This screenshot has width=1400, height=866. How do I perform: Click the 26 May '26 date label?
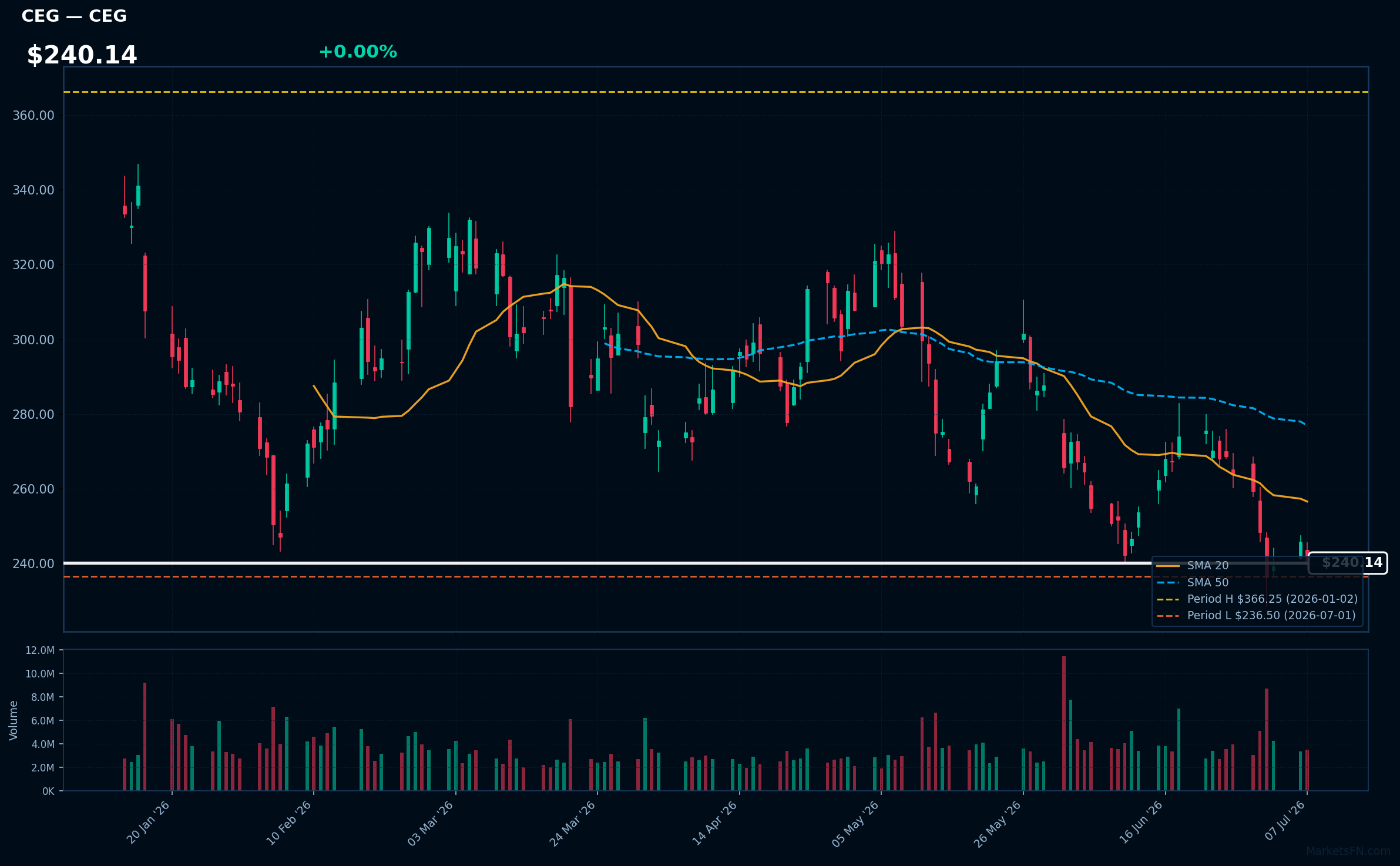998,824
